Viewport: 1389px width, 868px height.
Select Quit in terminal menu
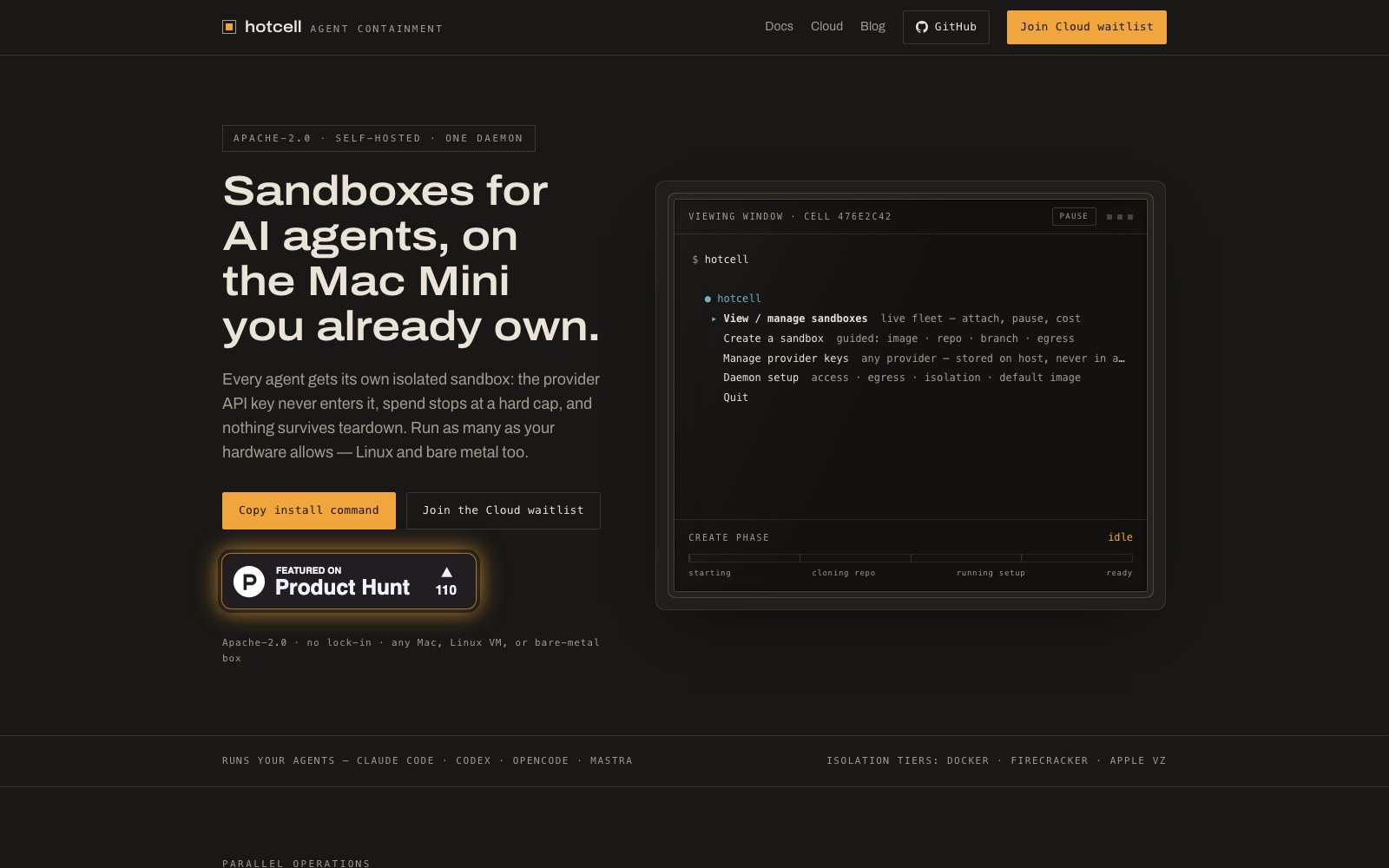coord(735,398)
